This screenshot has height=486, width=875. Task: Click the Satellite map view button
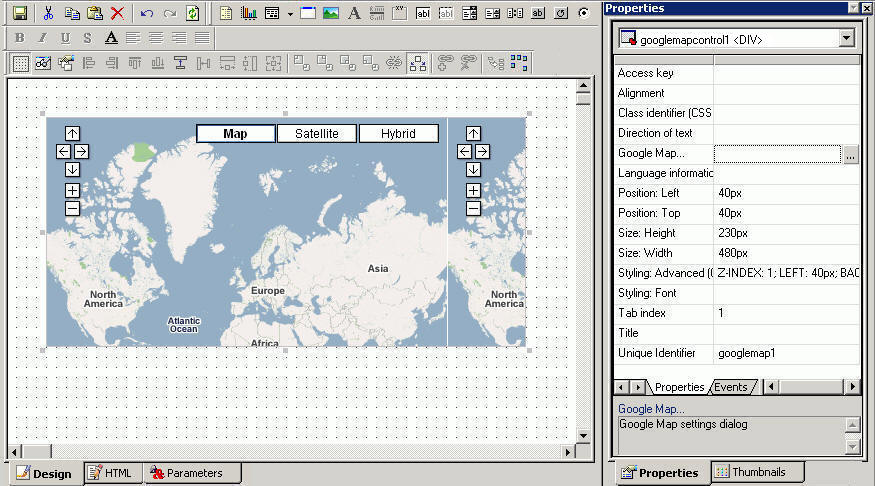pyautogui.click(x=316, y=133)
